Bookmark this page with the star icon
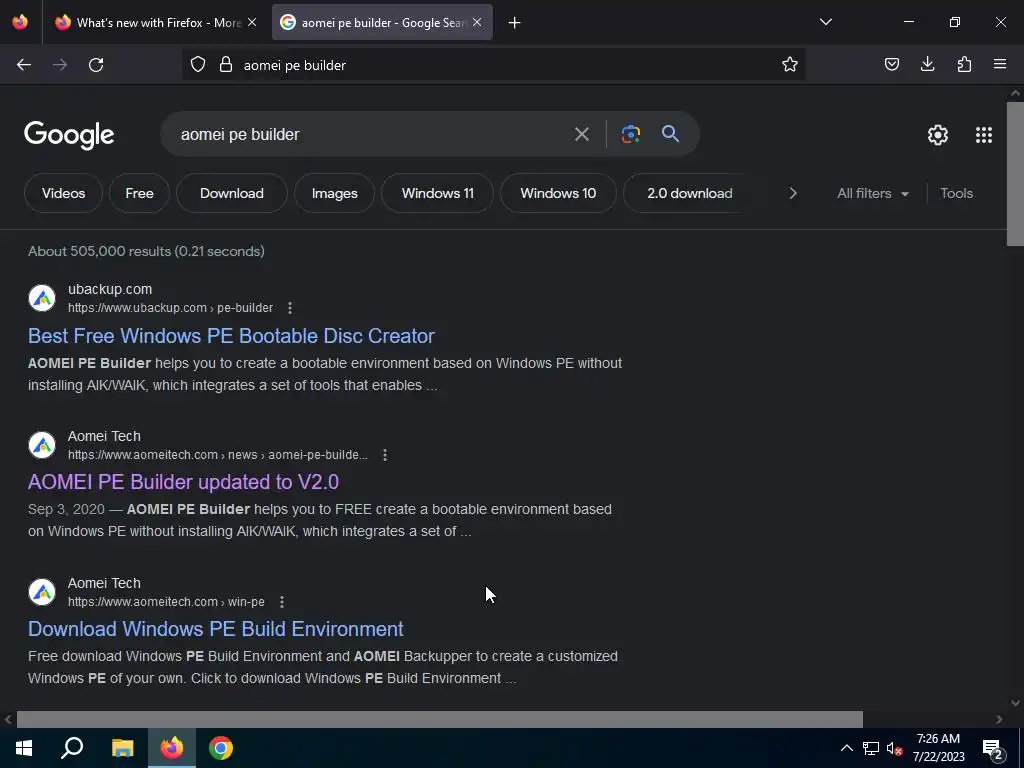Image resolution: width=1024 pixels, height=768 pixels. 790,65
